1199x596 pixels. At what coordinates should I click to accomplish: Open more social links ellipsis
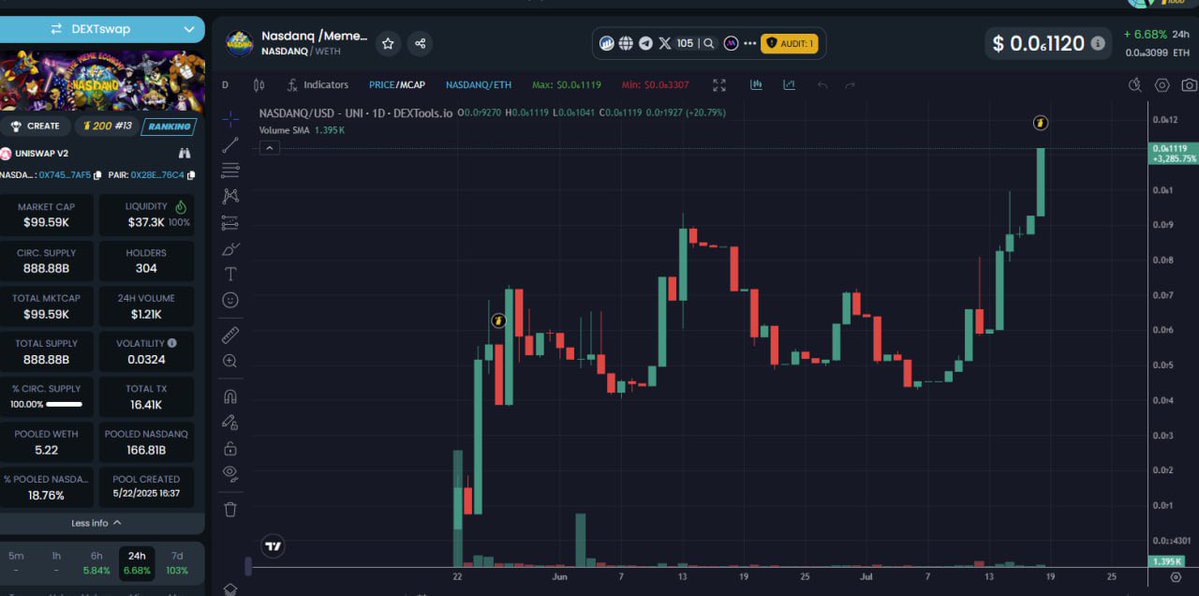pos(749,44)
